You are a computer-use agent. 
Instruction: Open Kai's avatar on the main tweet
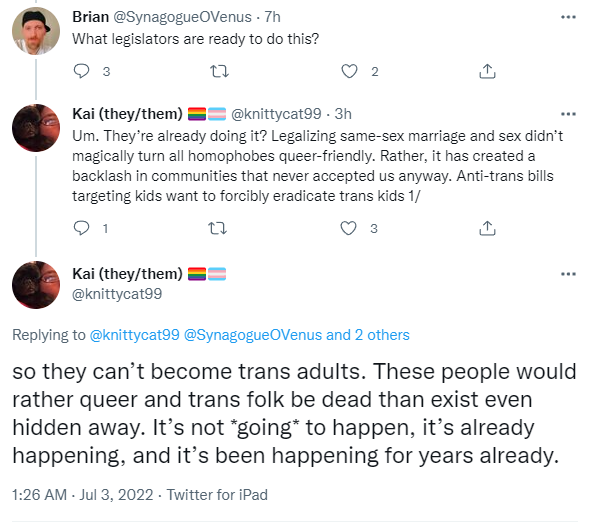click(36, 285)
